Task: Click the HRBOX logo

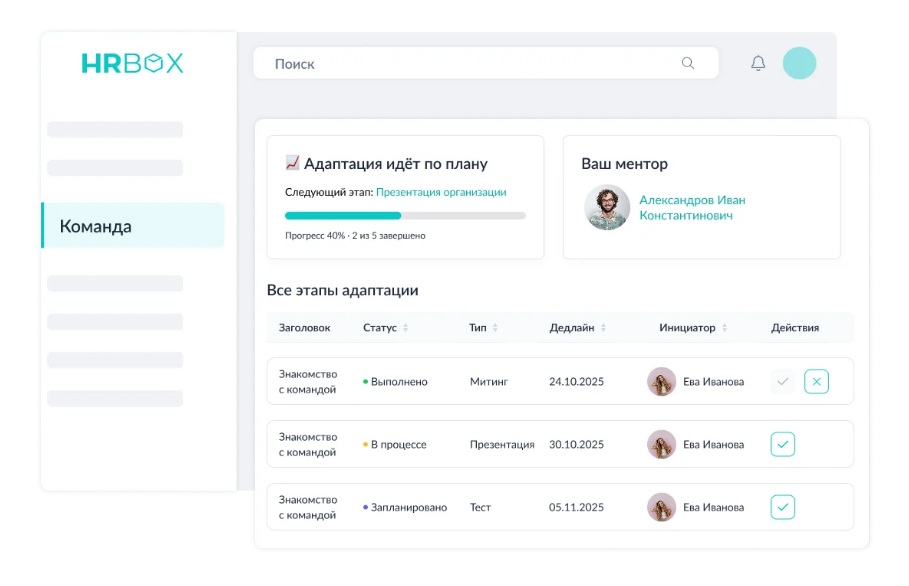Action: 132,63
